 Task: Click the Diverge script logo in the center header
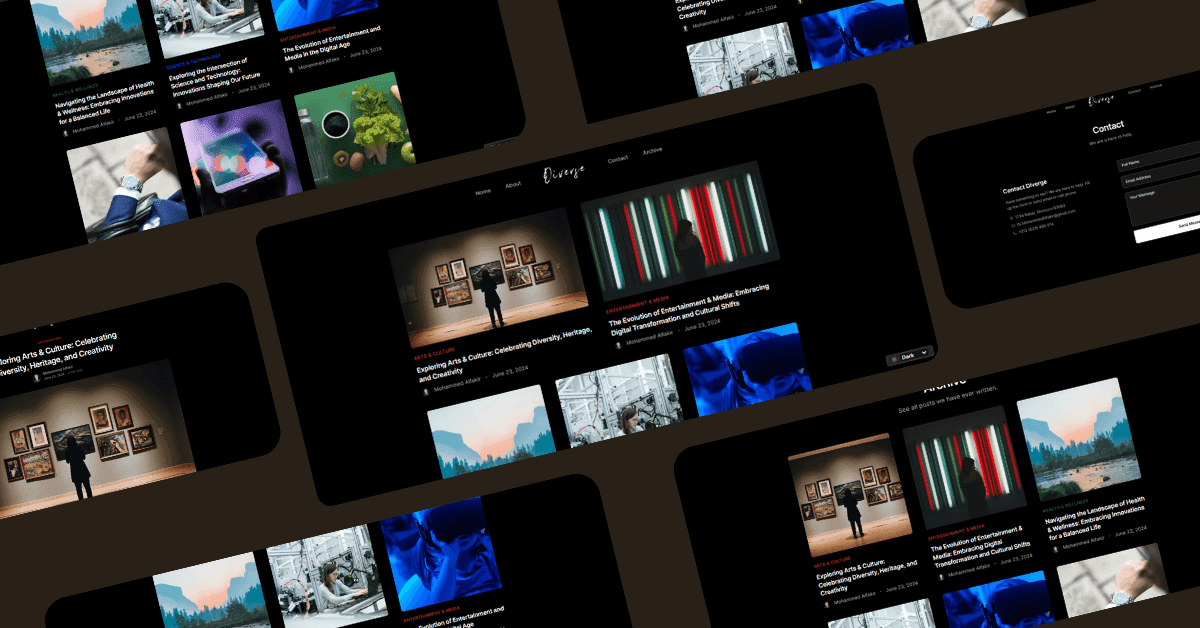(x=563, y=173)
